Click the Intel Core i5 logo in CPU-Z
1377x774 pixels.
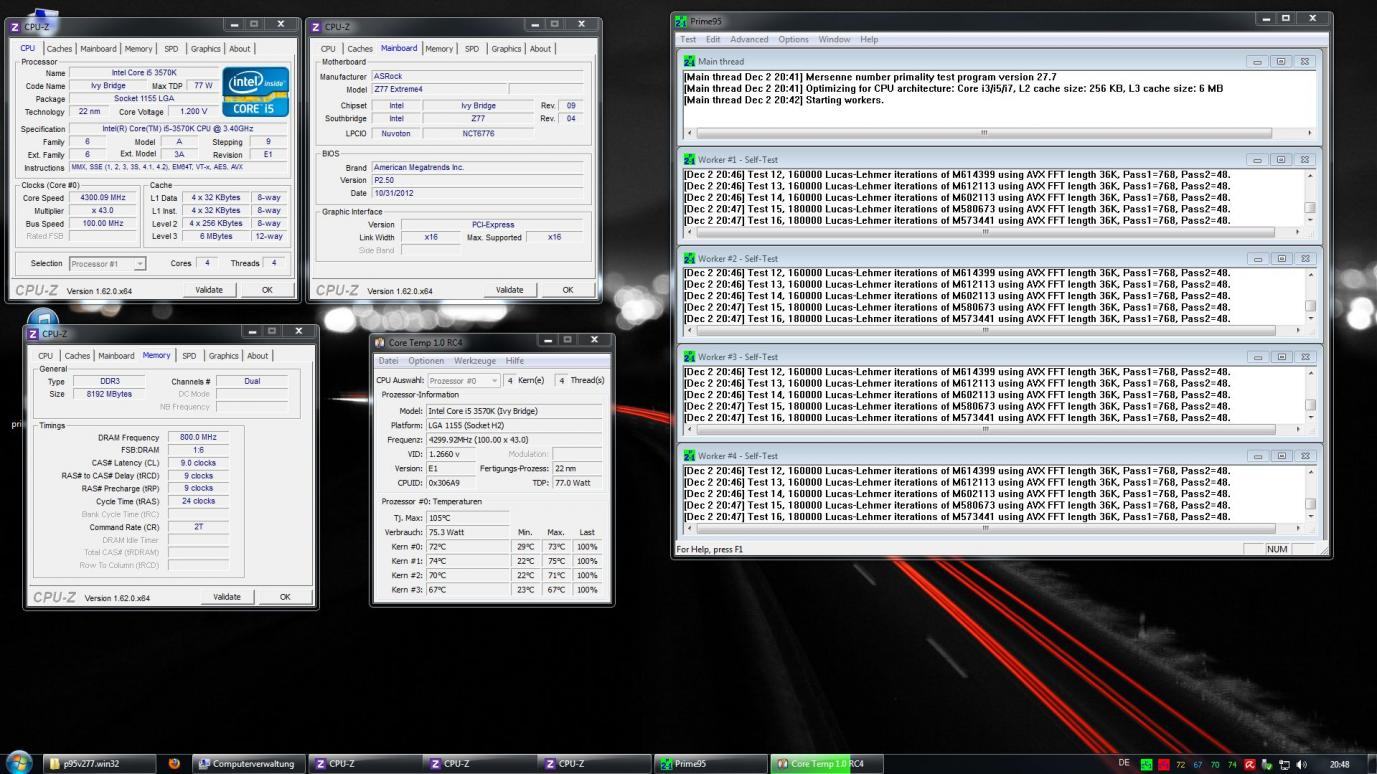(255, 91)
